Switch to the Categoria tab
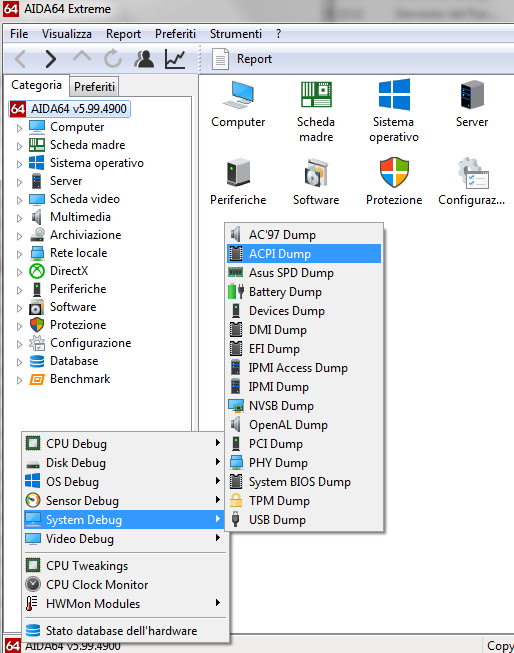 point(36,85)
